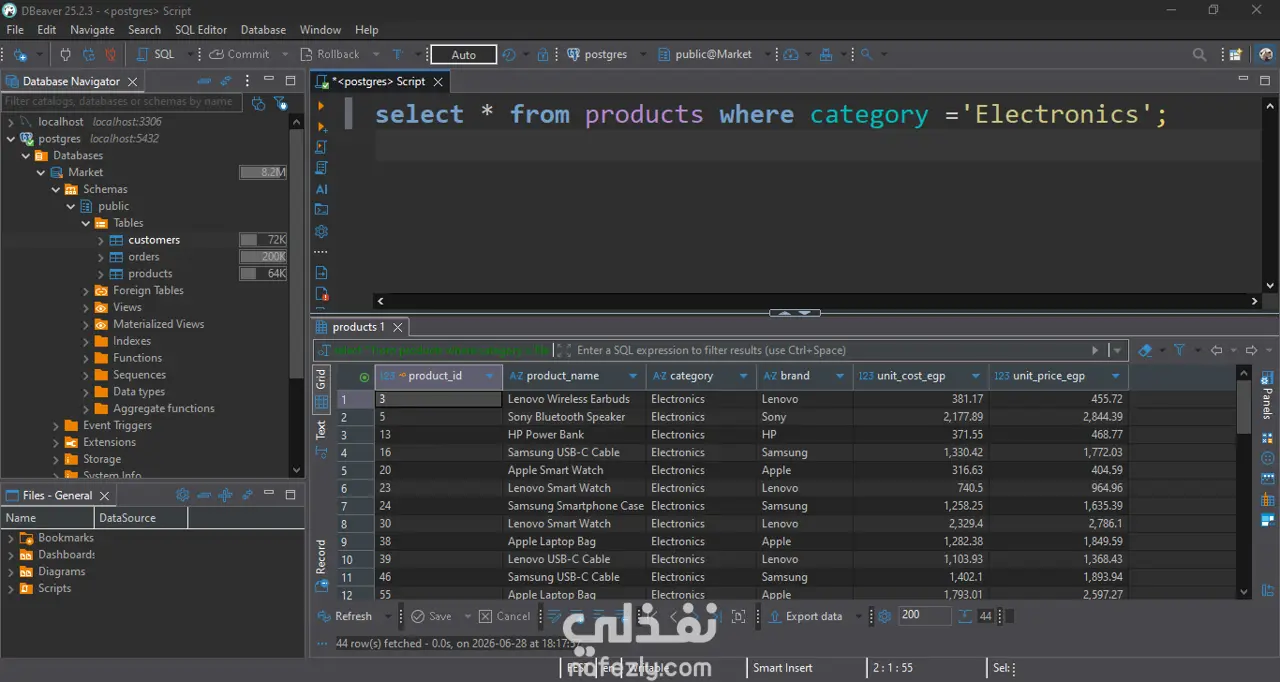This screenshot has width=1280, height=682.
Task: Open the Window menu
Action: pyautogui.click(x=320, y=30)
